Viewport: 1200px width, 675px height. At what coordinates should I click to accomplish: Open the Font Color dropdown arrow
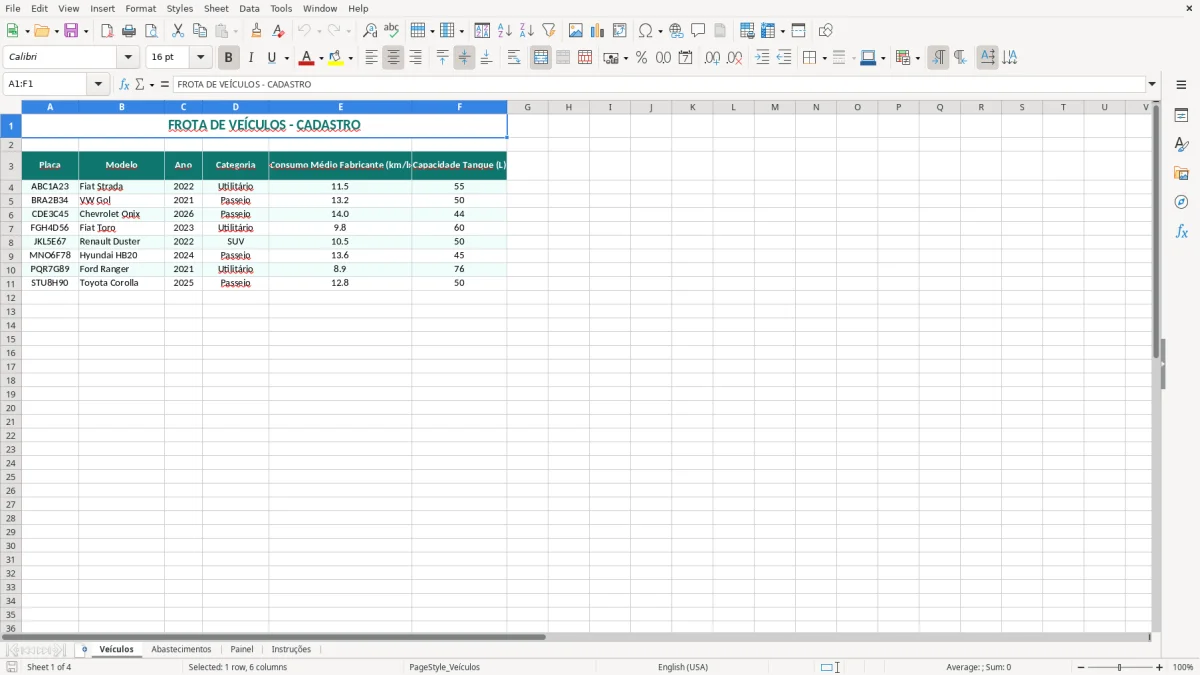321,59
